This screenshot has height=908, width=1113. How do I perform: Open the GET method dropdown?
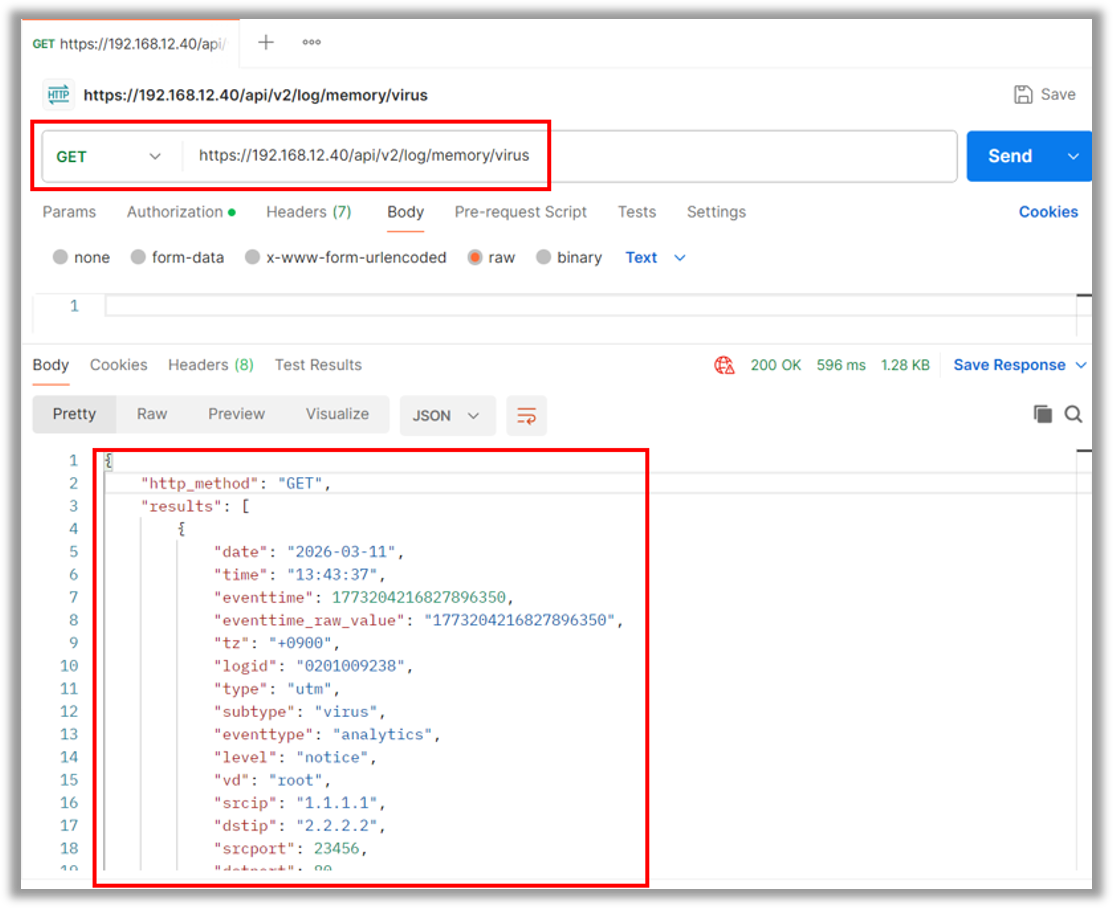[x=108, y=156]
